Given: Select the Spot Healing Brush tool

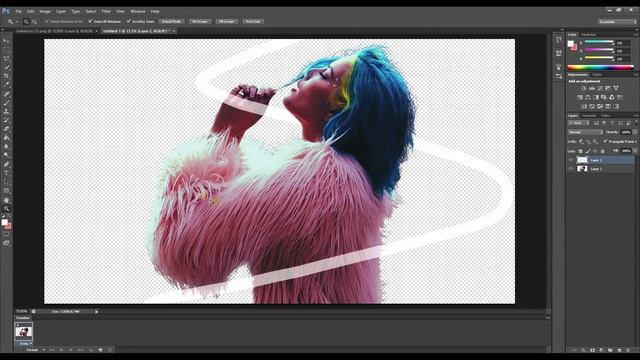Looking at the screenshot, I should point(6,94).
